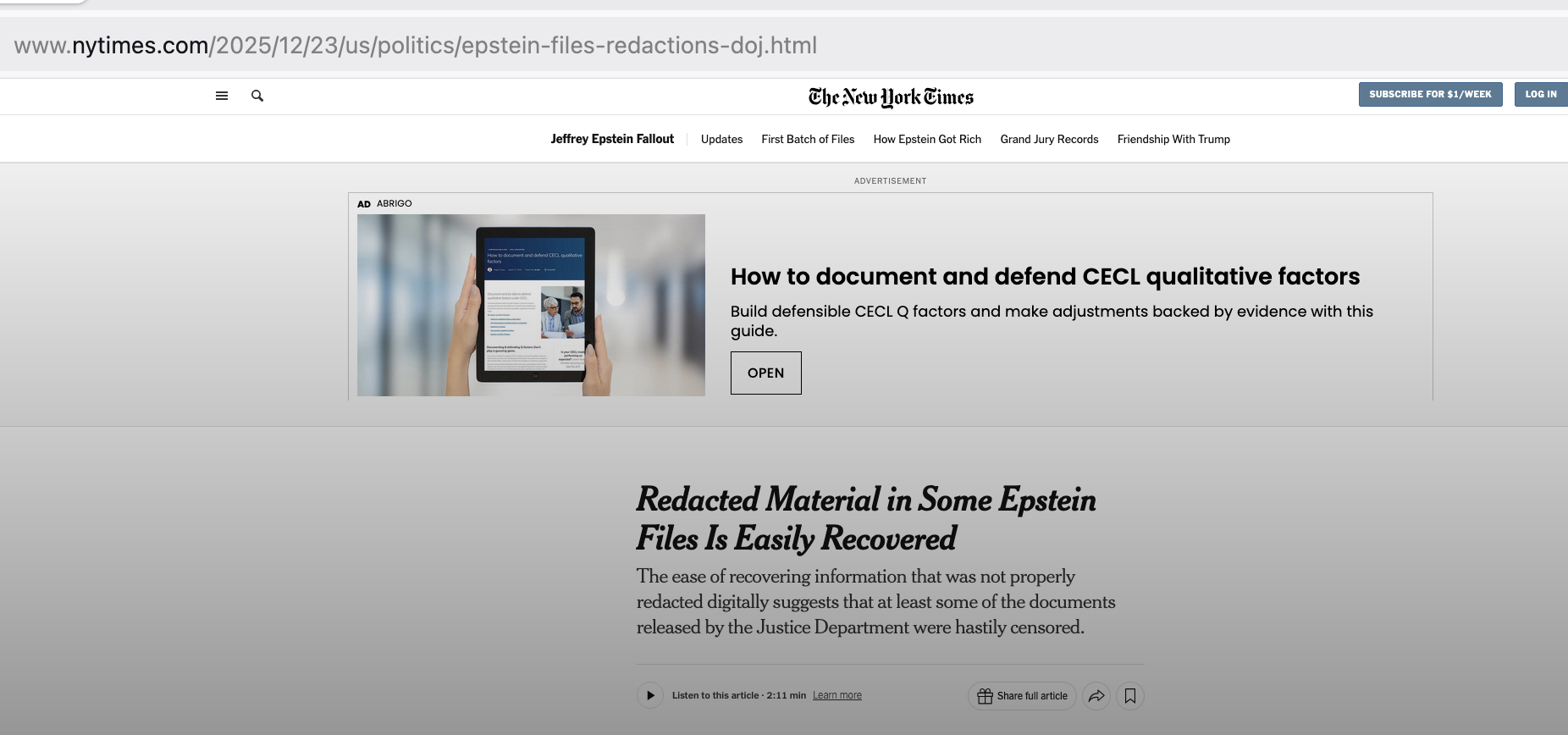Click the article summary paragraph
The image size is (1568, 735).
[x=876, y=602]
